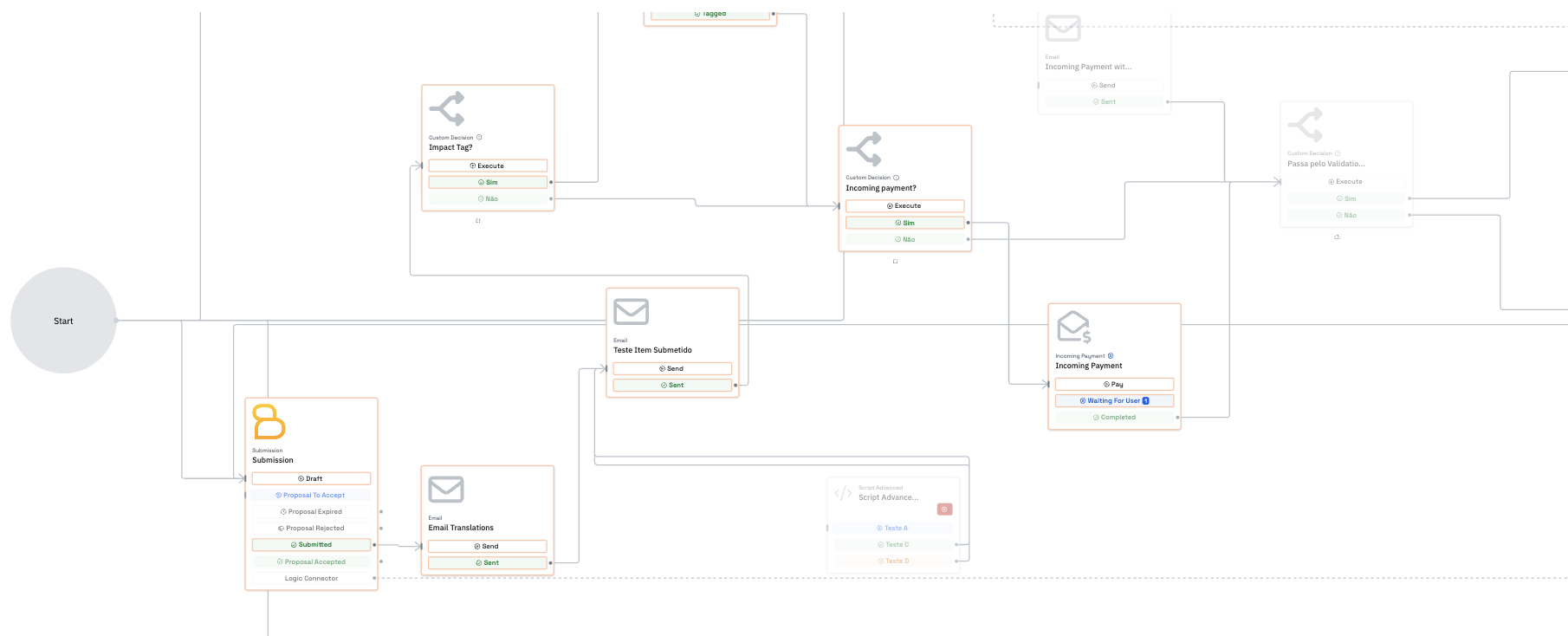This screenshot has width=1568, height=636.
Task: Click the Draft action in Submission node
Action: point(311,478)
